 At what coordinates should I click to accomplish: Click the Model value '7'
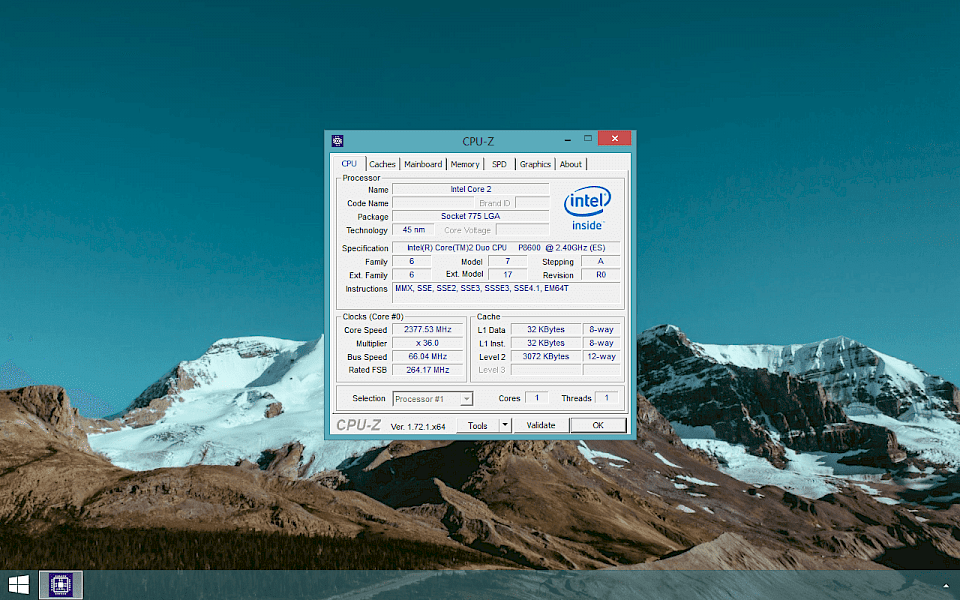tap(508, 261)
